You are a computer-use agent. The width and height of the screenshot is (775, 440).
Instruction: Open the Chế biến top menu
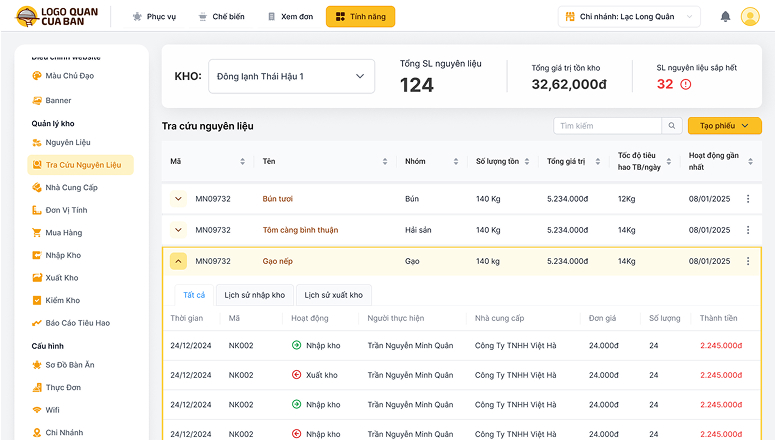coord(214,17)
